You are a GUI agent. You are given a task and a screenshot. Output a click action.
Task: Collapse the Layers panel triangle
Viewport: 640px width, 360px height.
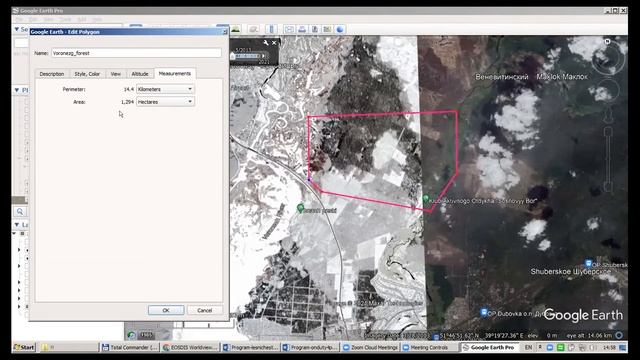click(x=17, y=224)
